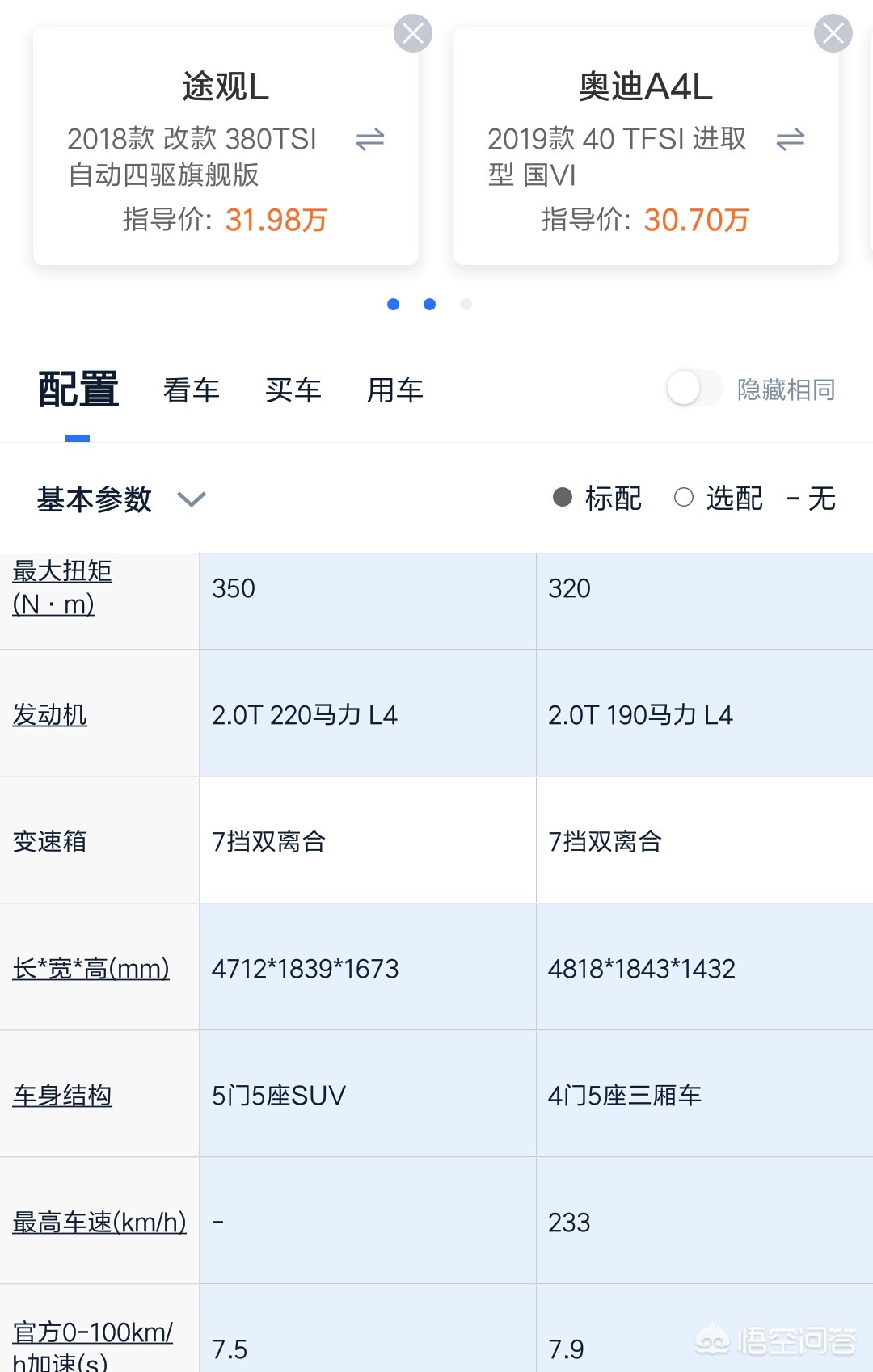Open 最大扭矩(N·m) parameter link
Image resolution: width=873 pixels, height=1372 pixels.
pyautogui.click(x=62, y=587)
